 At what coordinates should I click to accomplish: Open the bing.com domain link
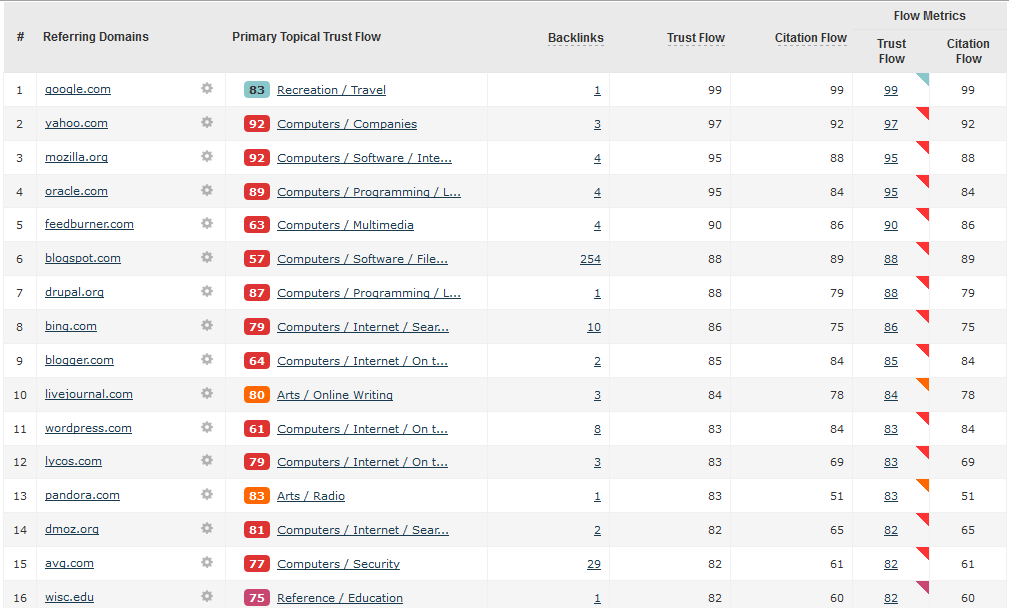click(x=71, y=326)
